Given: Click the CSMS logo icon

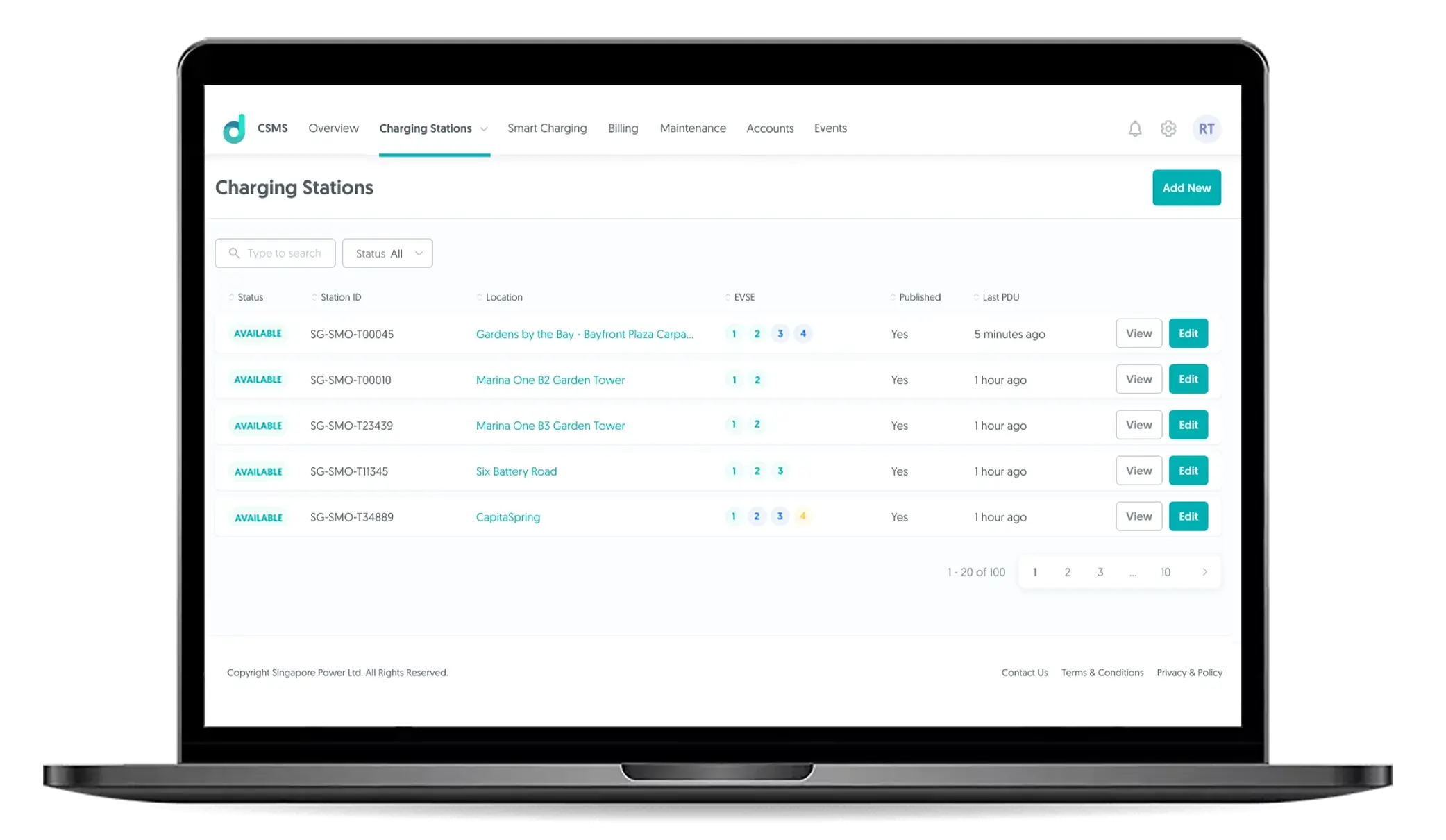Looking at the screenshot, I should tap(235, 128).
